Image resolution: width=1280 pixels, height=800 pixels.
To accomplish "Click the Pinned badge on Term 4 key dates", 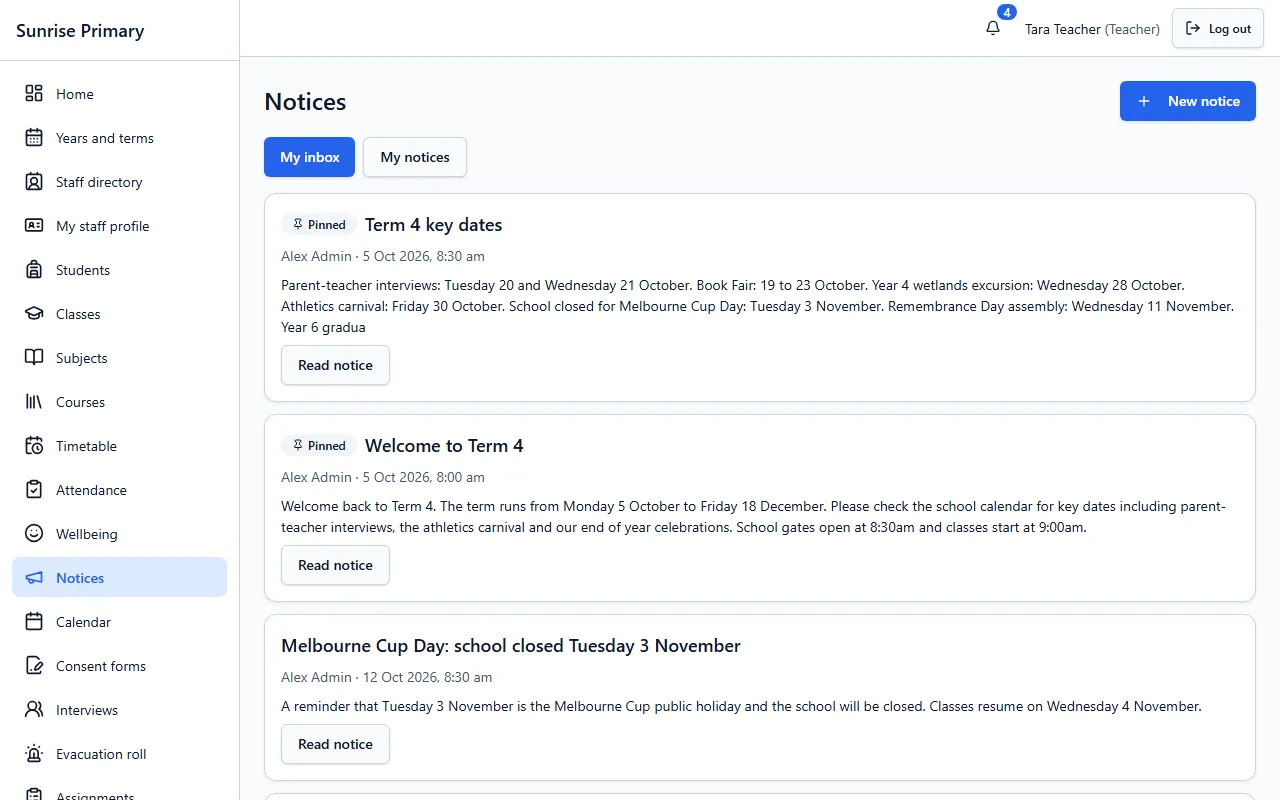I will point(319,225).
